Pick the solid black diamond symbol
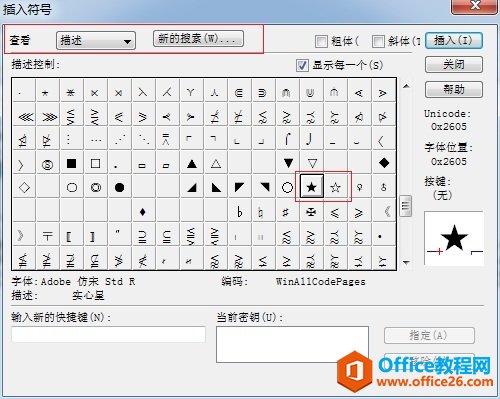 (x=384, y=163)
